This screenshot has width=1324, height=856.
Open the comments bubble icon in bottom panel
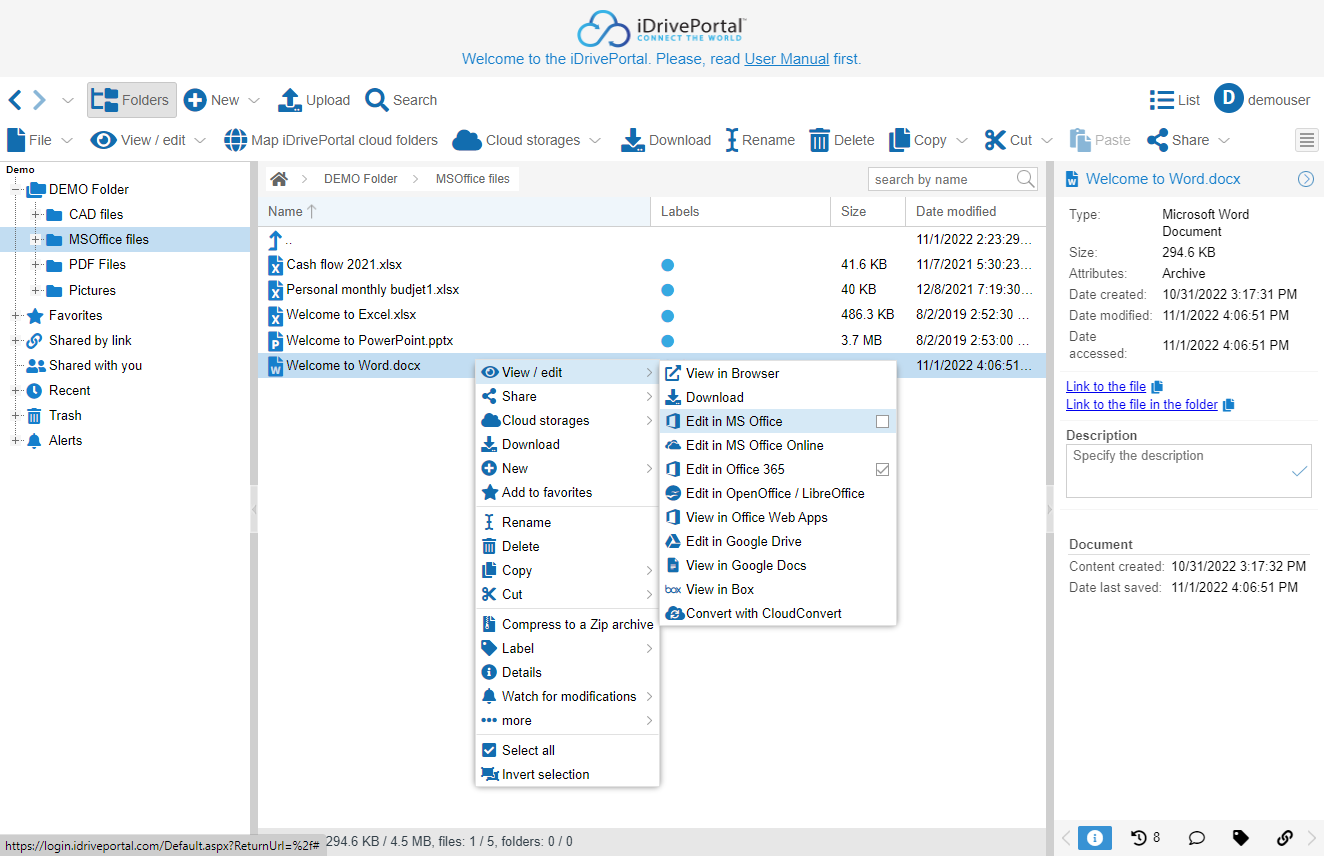tap(1195, 838)
